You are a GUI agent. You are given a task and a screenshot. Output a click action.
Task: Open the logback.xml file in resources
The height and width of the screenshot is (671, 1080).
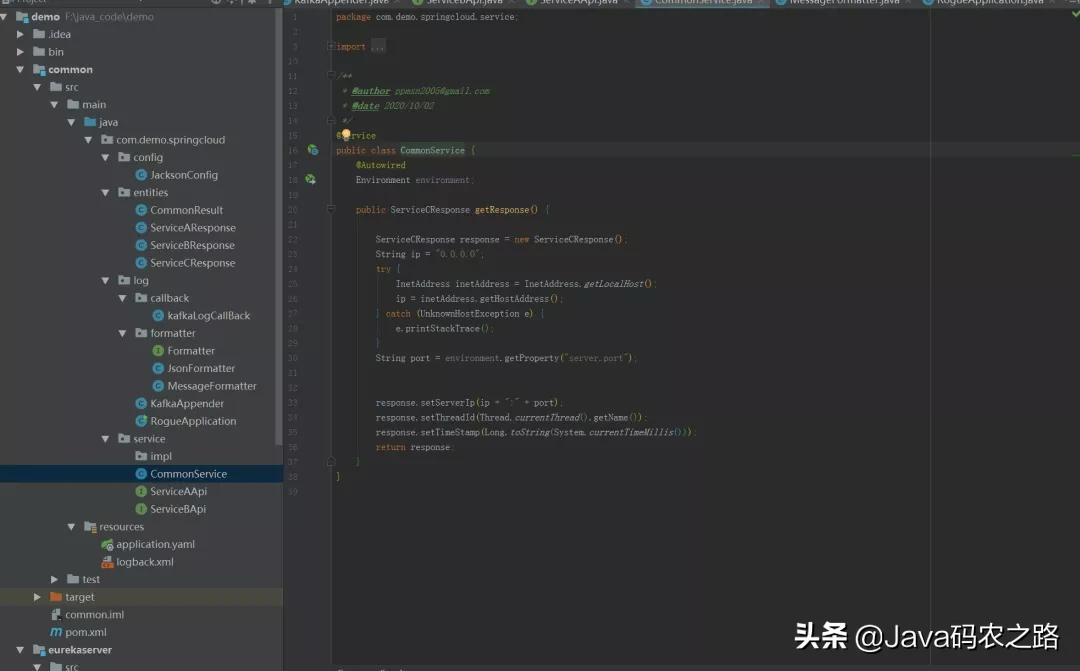point(144,562)
